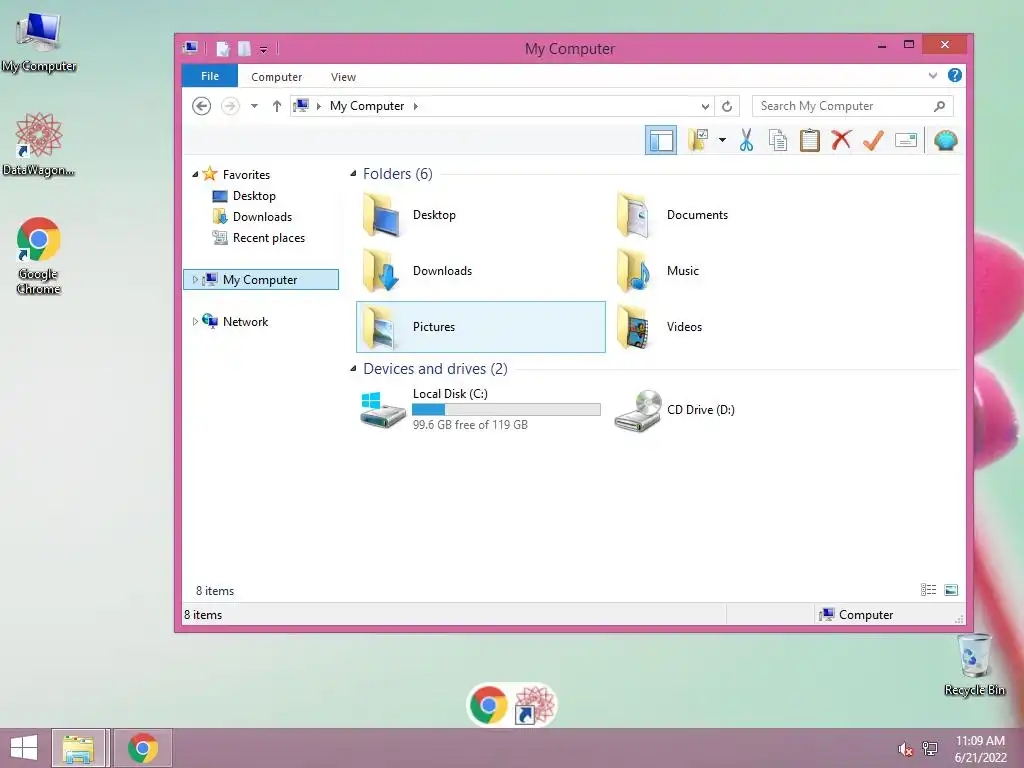Open Help with the question mark icon

point(955,75)
